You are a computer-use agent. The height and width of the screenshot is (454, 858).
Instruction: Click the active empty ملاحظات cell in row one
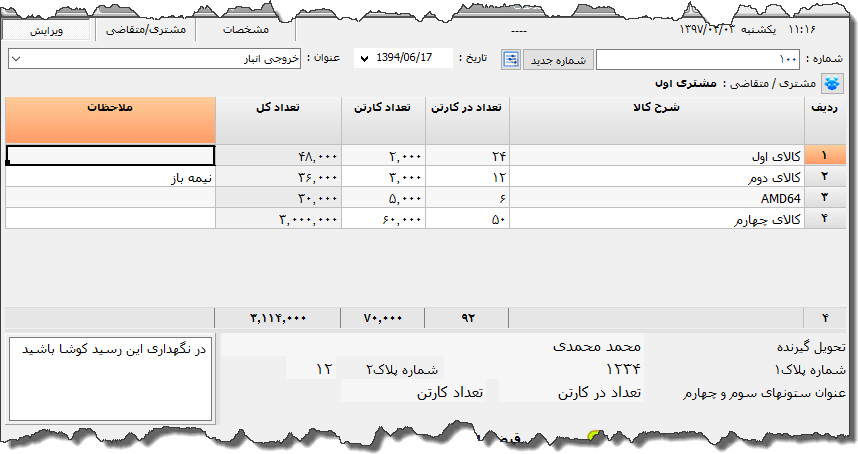(x=111, y=156)
